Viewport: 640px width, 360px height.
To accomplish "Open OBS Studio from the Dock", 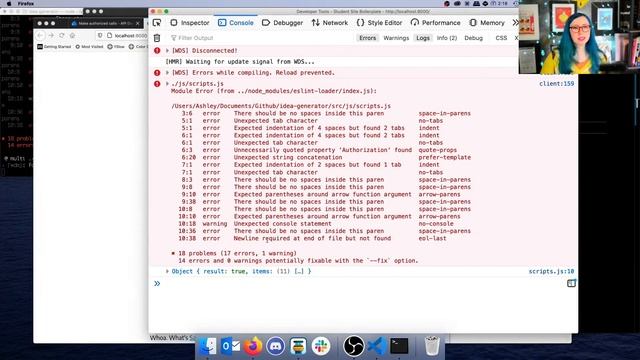I will click(353, 346).
